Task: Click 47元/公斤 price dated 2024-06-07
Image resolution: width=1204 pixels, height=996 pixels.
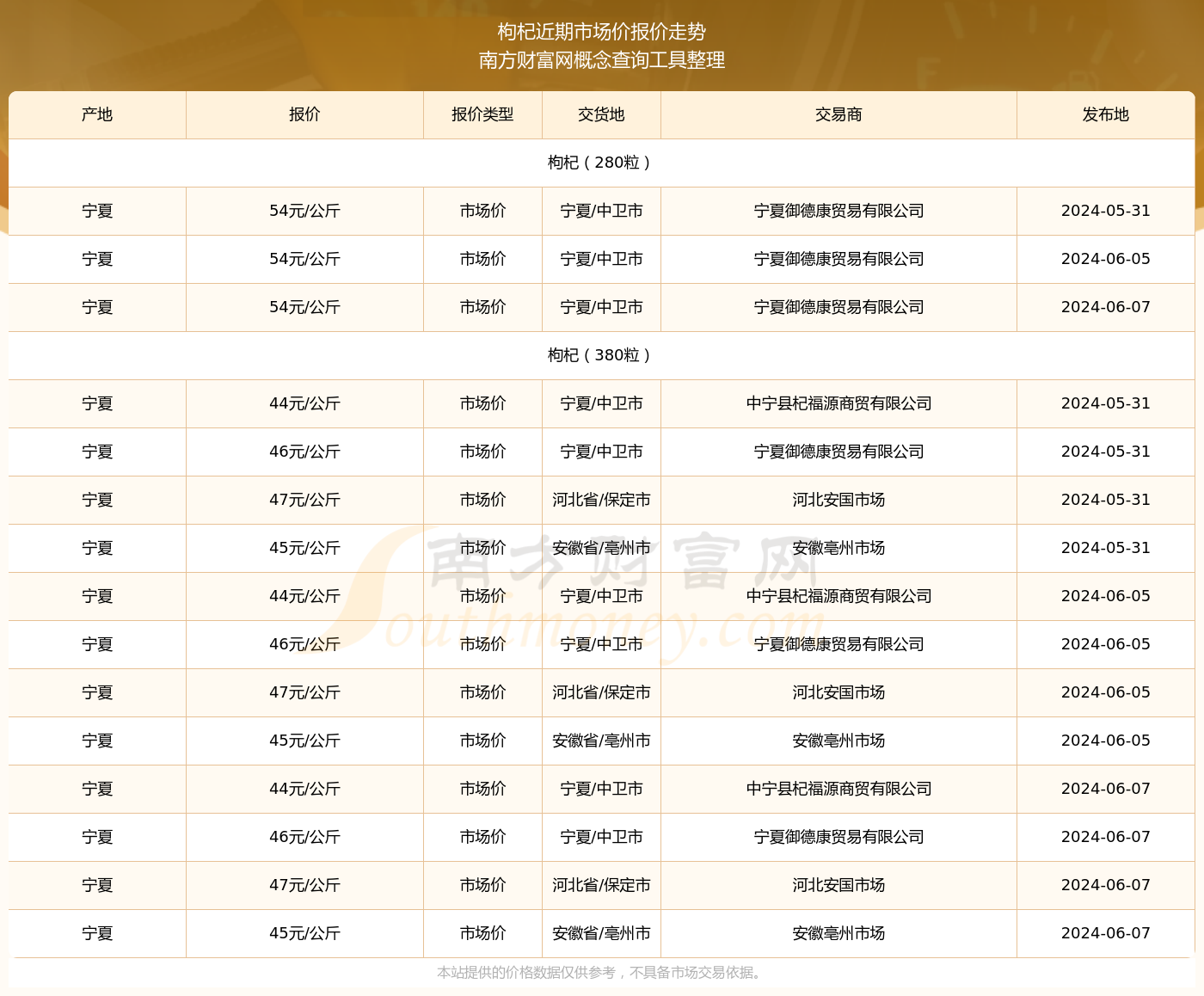Action: [x=304, y=885]
